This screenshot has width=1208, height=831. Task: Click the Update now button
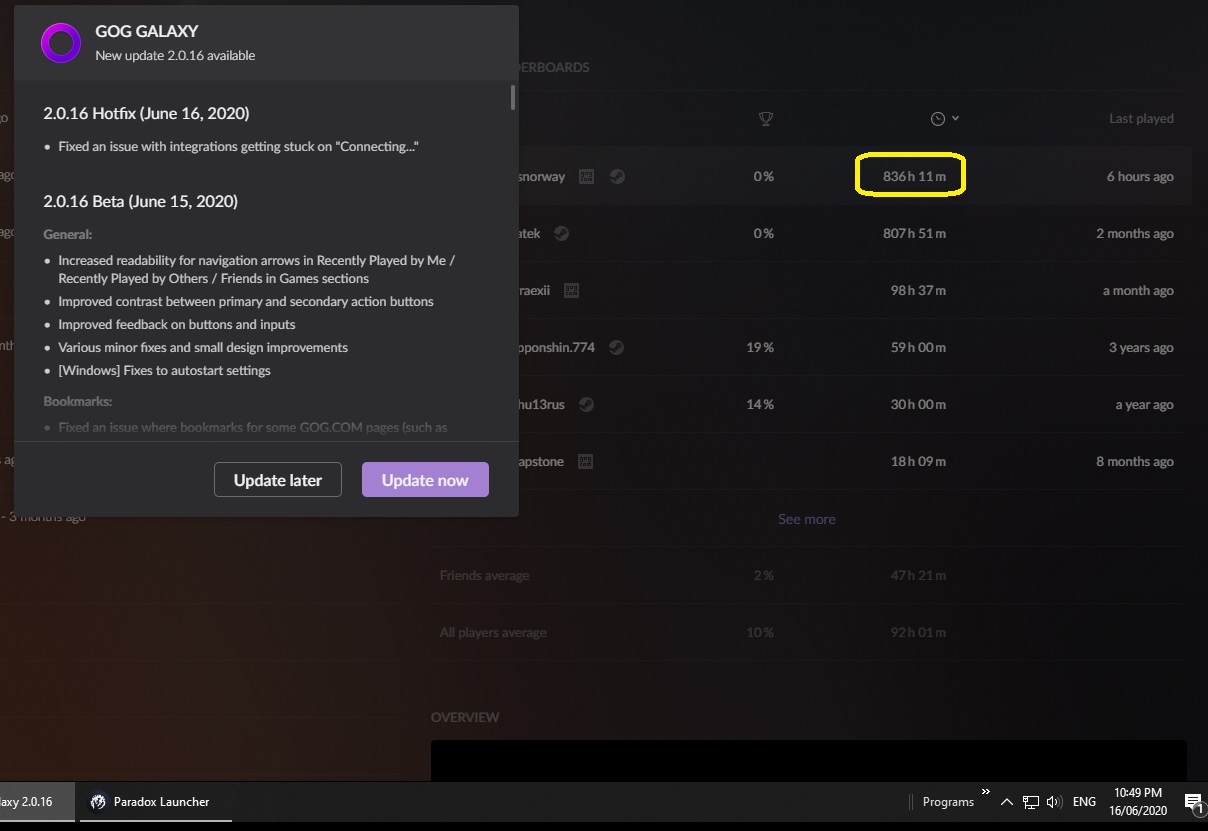(x=425, y=480)
